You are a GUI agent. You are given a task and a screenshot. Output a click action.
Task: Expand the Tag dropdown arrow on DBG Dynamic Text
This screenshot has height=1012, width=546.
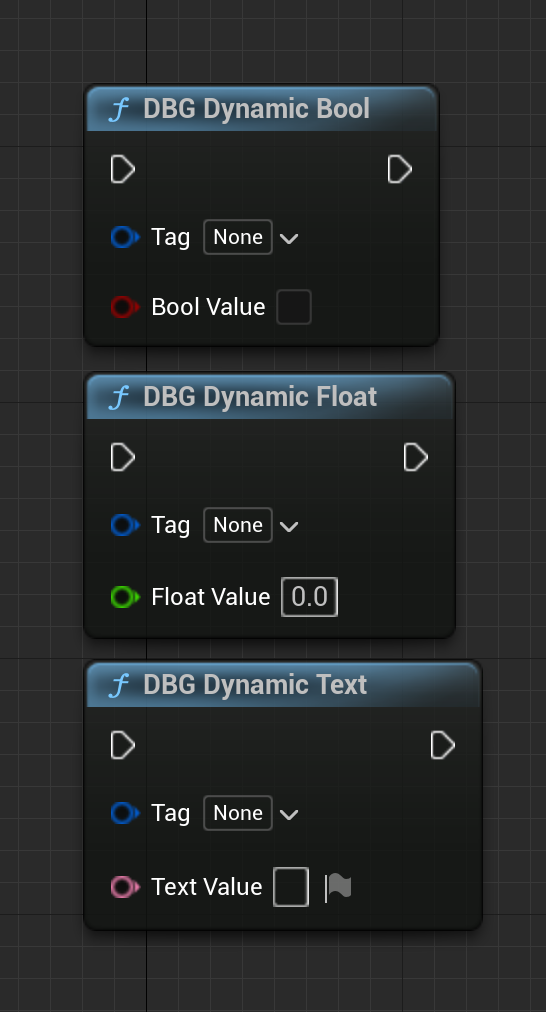[x=289, y=814]
